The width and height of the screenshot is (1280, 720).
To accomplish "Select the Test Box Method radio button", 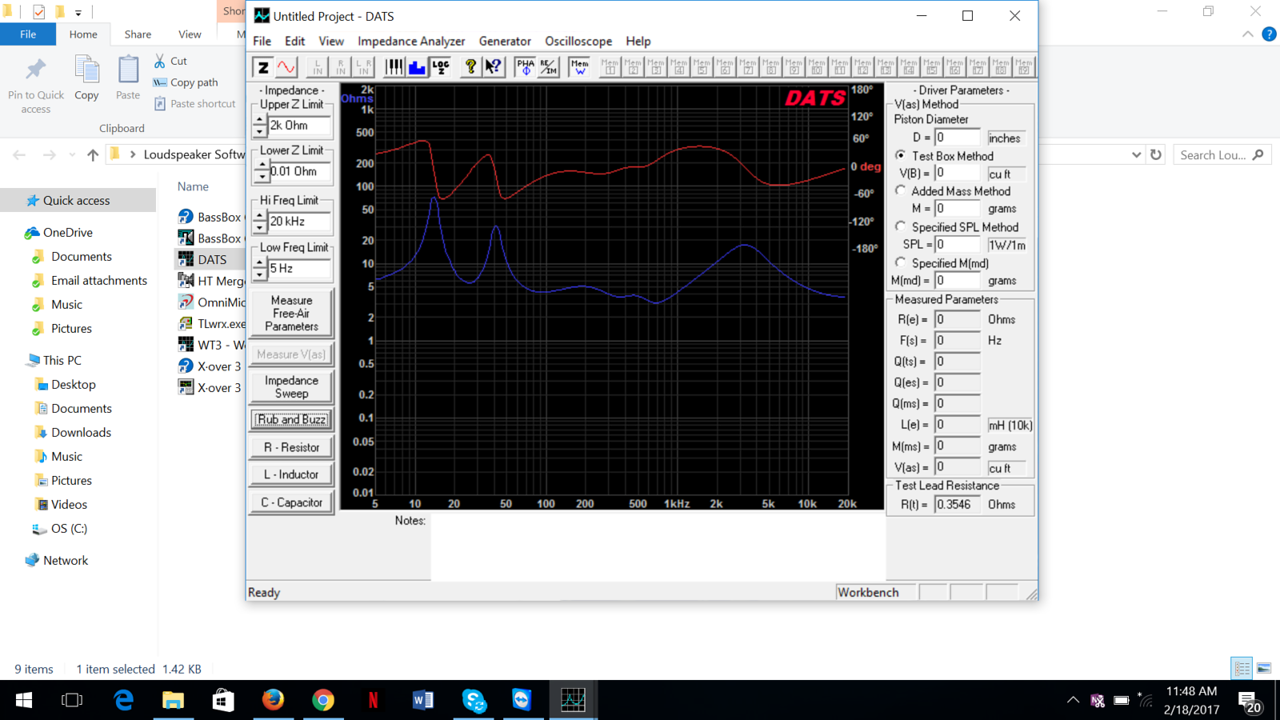I will click(901, 156).
